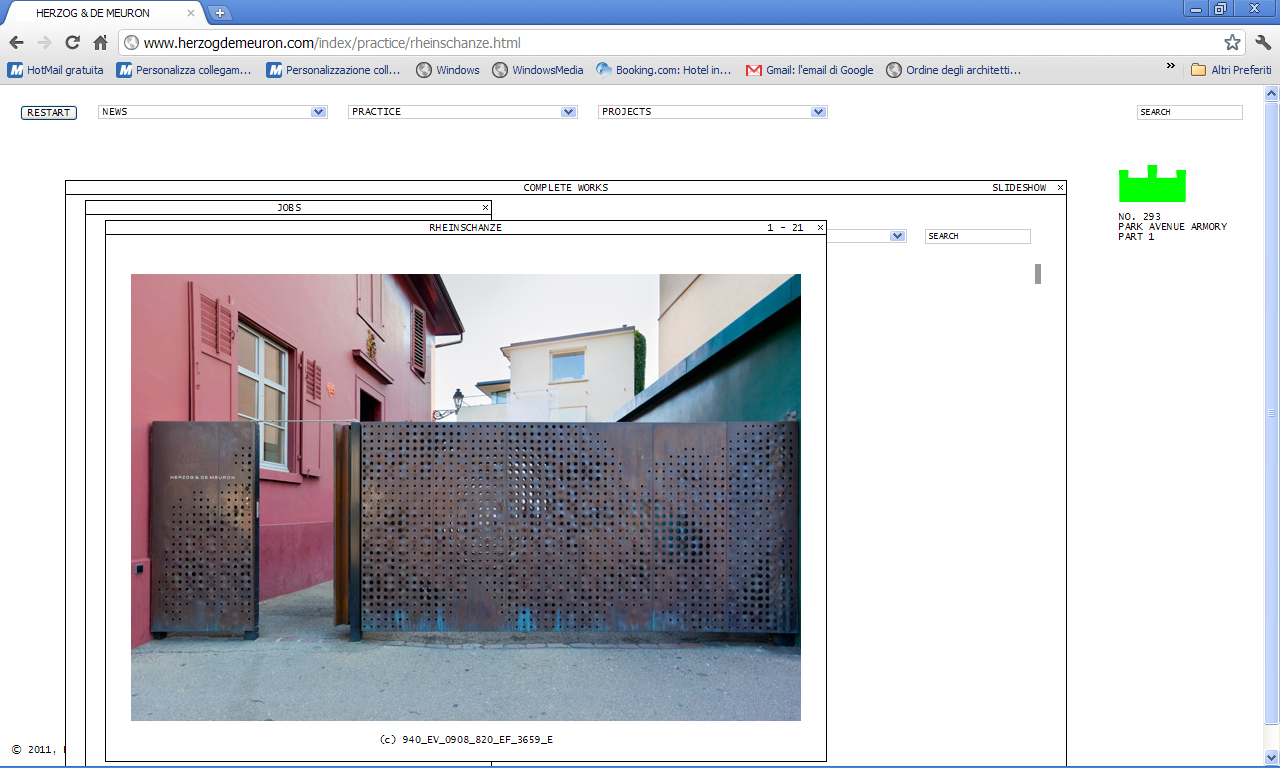Open a new tab with the plus button
The image size is (1280, 768).
220,13
